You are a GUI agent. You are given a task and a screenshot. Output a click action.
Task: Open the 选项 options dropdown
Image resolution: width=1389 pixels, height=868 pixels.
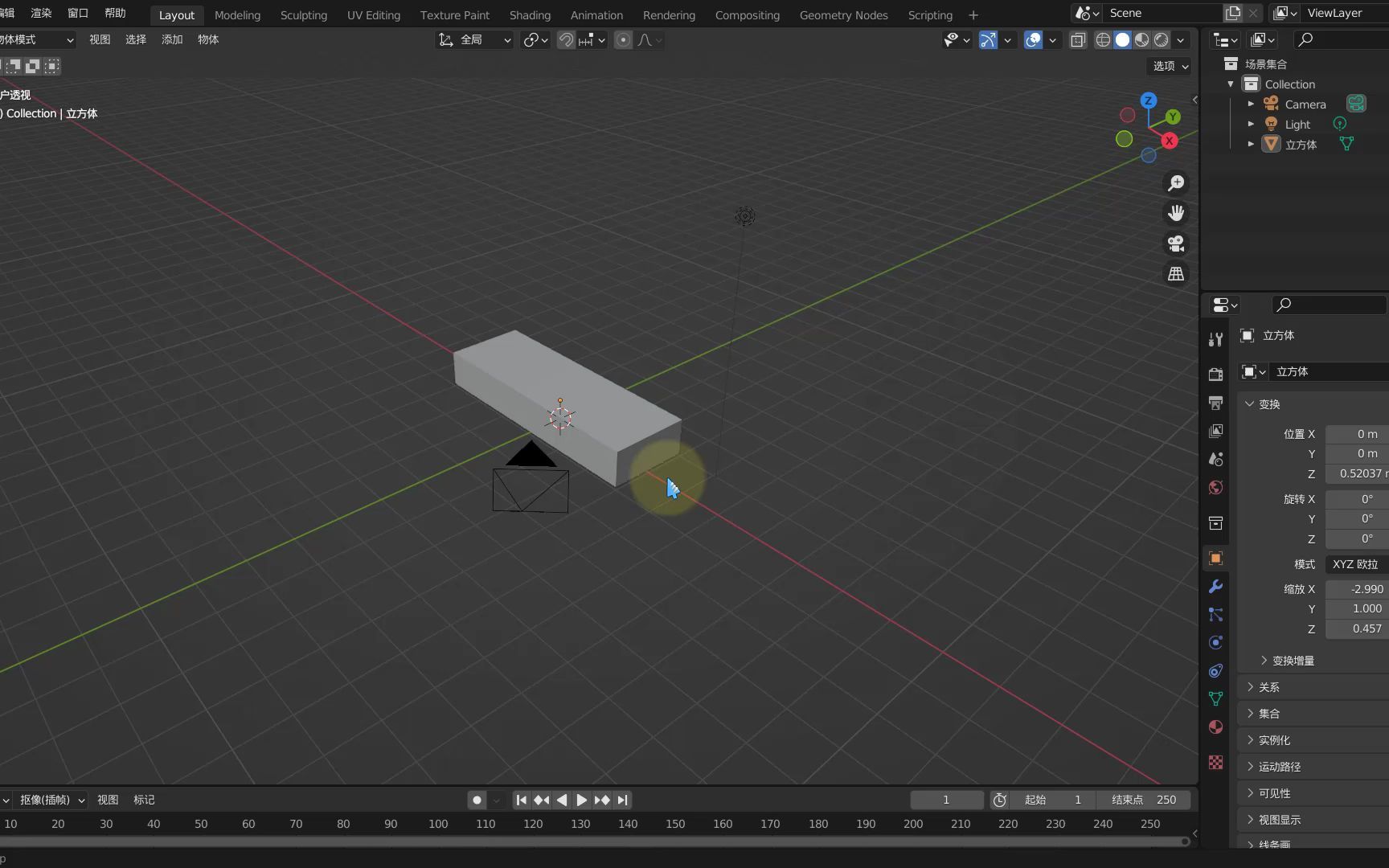pos(1170,66)
